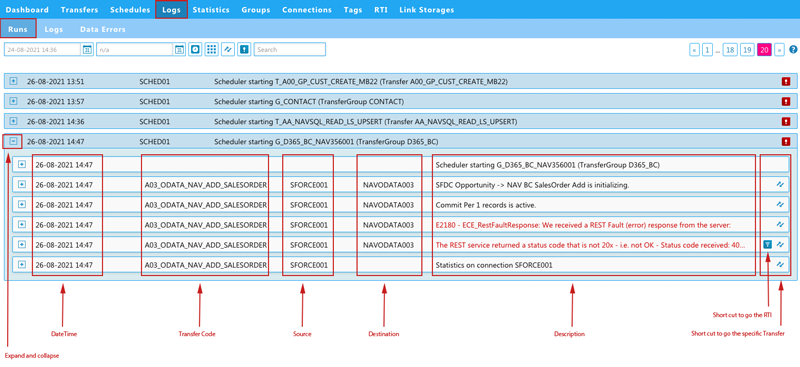Open the Tags menu
Screen dimensions: 800x367
coord(353,10)
